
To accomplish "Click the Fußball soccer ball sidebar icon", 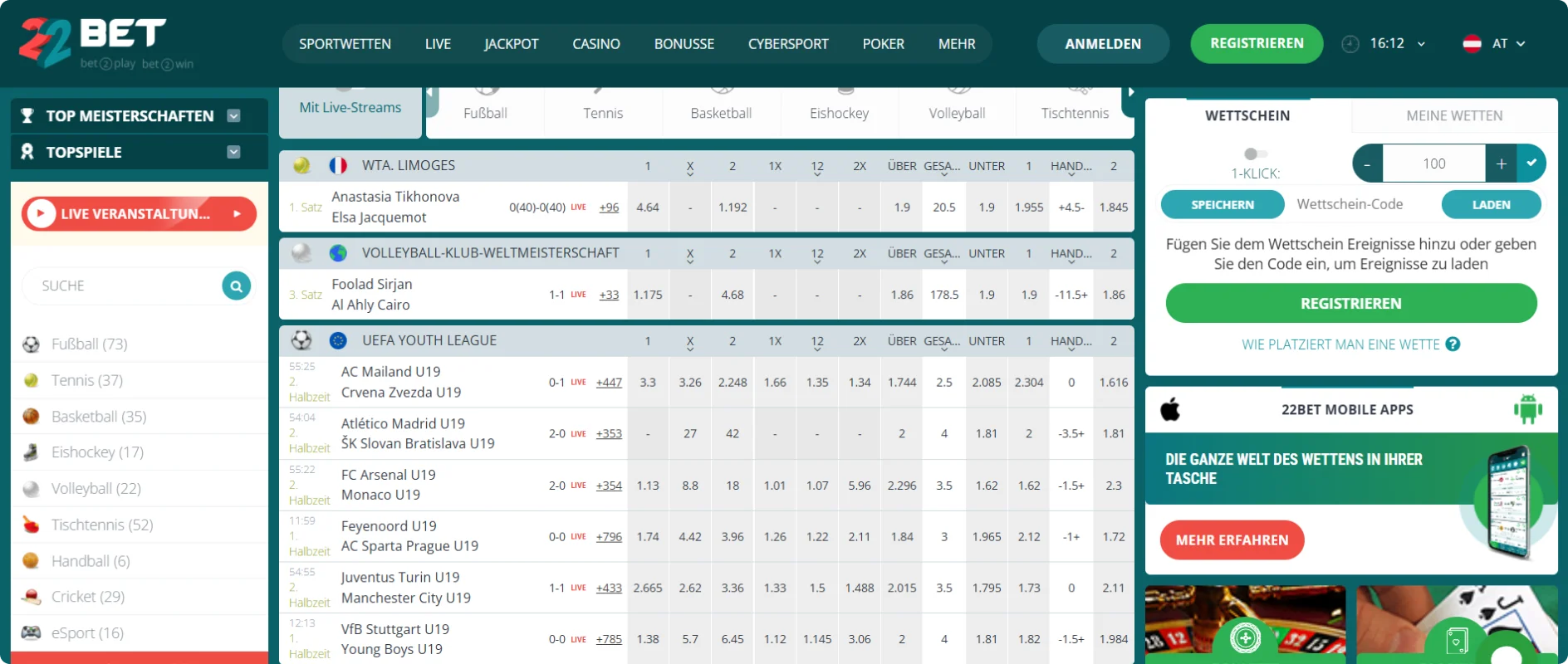I will point(31,344).
